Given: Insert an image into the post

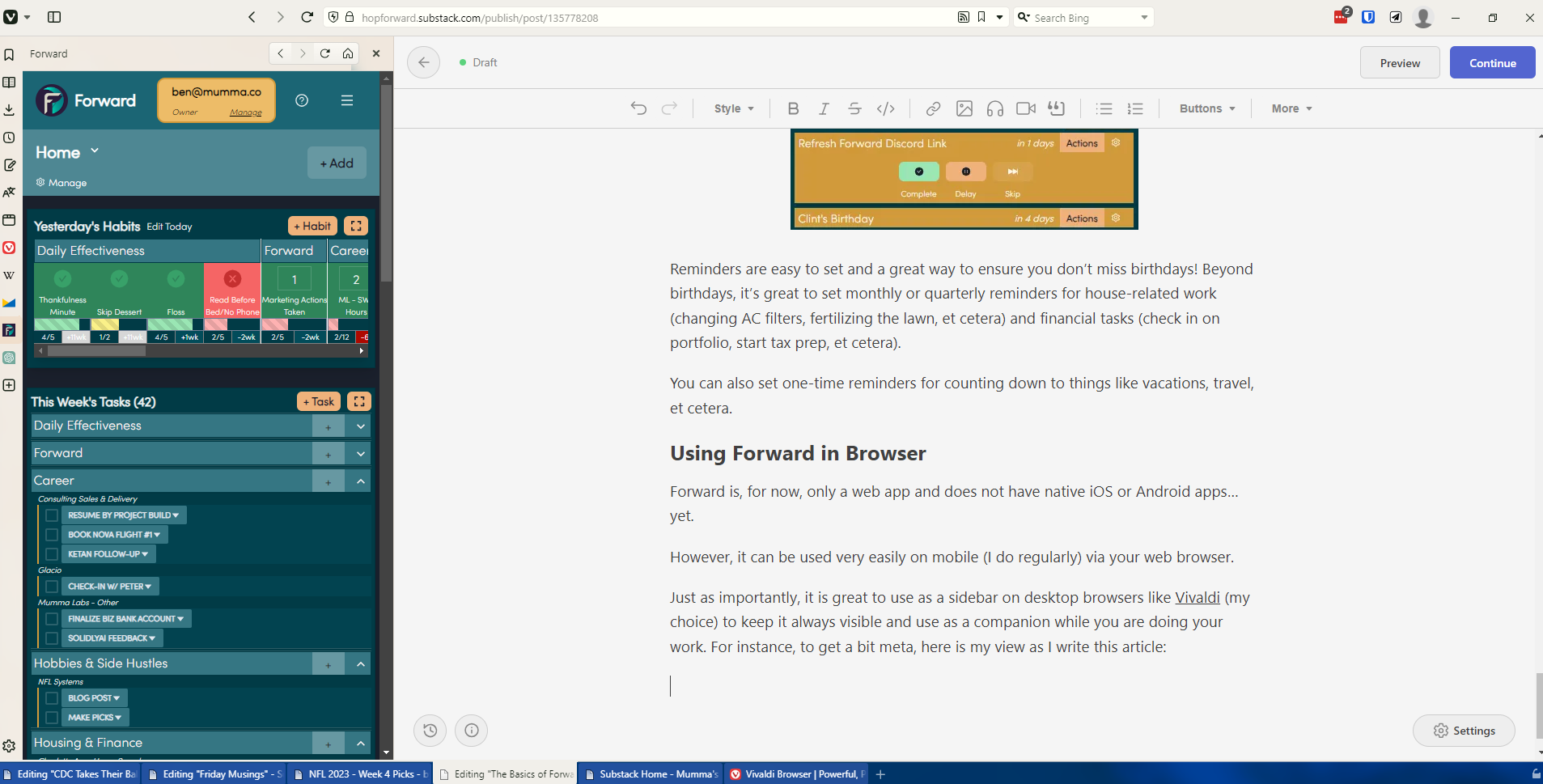Looking at the screenshot, I should point(964,108).
